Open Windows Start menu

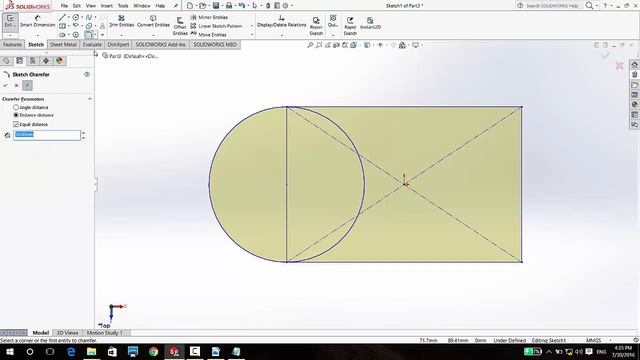click(x=9, y=351)
